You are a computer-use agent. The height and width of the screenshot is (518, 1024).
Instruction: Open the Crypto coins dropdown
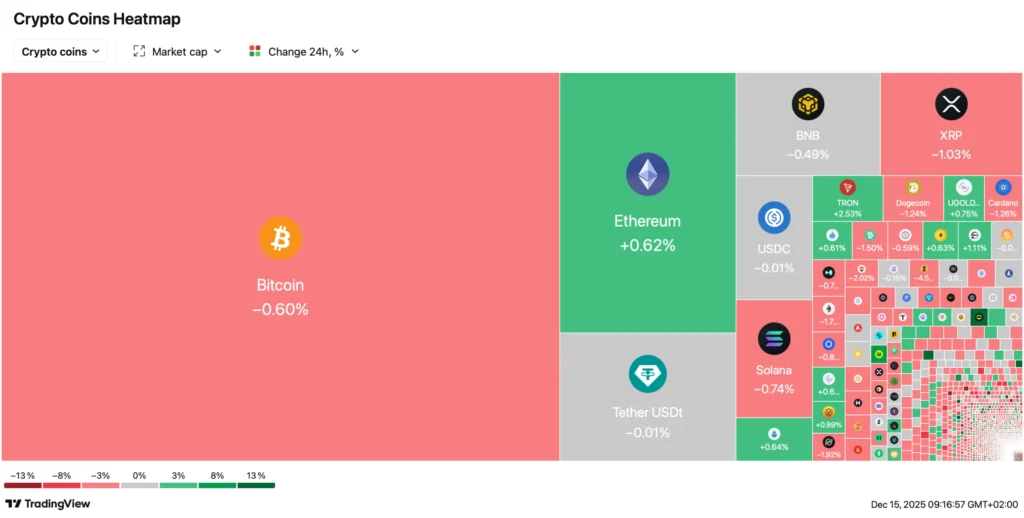click(60, 51)
